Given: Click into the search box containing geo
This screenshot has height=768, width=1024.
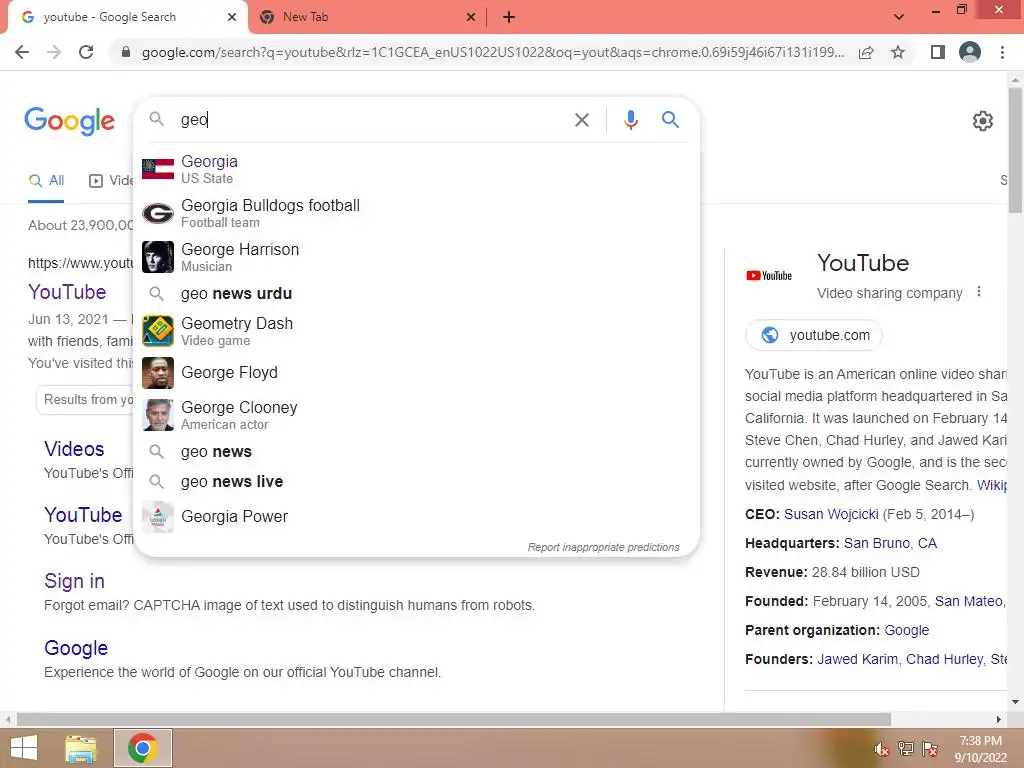Looking at the screenshot, I should tap(372, 120).
